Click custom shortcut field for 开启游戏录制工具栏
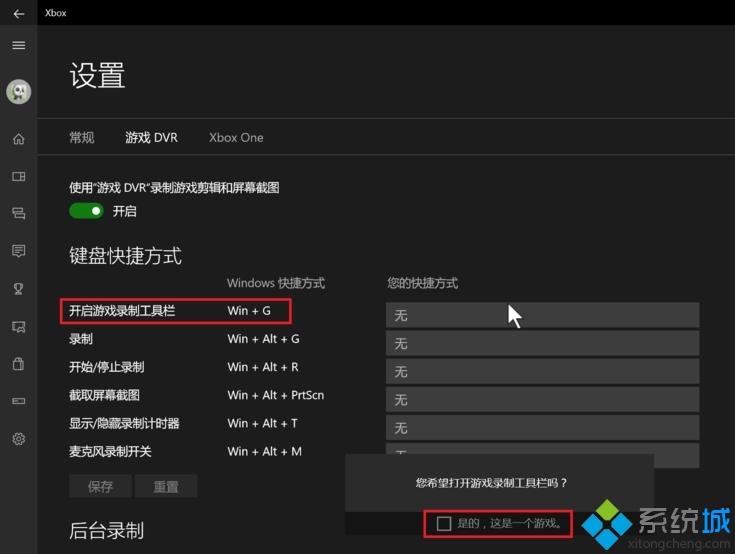 point(542,315)
